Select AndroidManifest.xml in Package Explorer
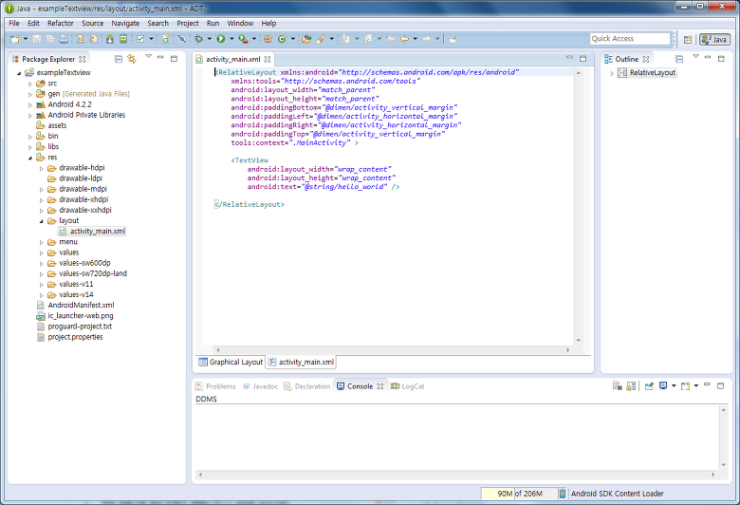Viewport: 740px width, 505px height. click(x=76, y=305)
